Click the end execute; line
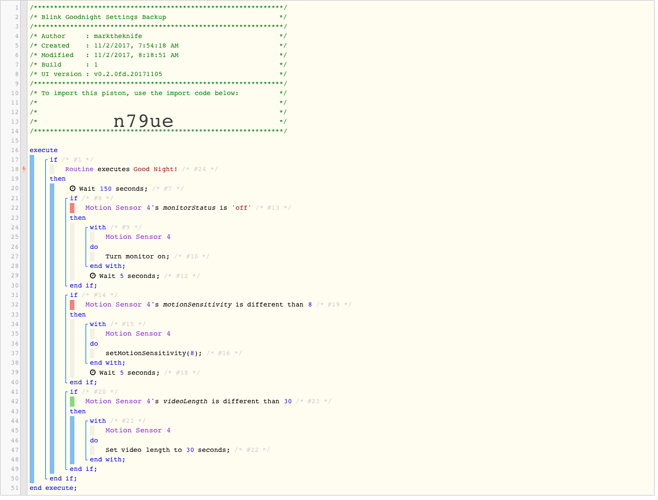Image resolution: width=658 pixels, height=500 pixels. point(53,488)
